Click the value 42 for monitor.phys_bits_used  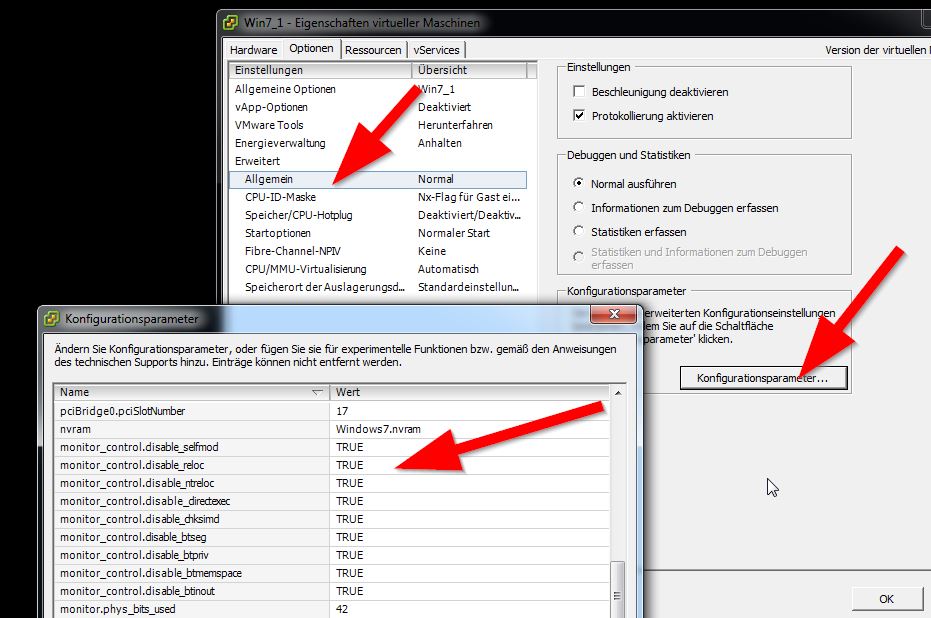(342, 609)
